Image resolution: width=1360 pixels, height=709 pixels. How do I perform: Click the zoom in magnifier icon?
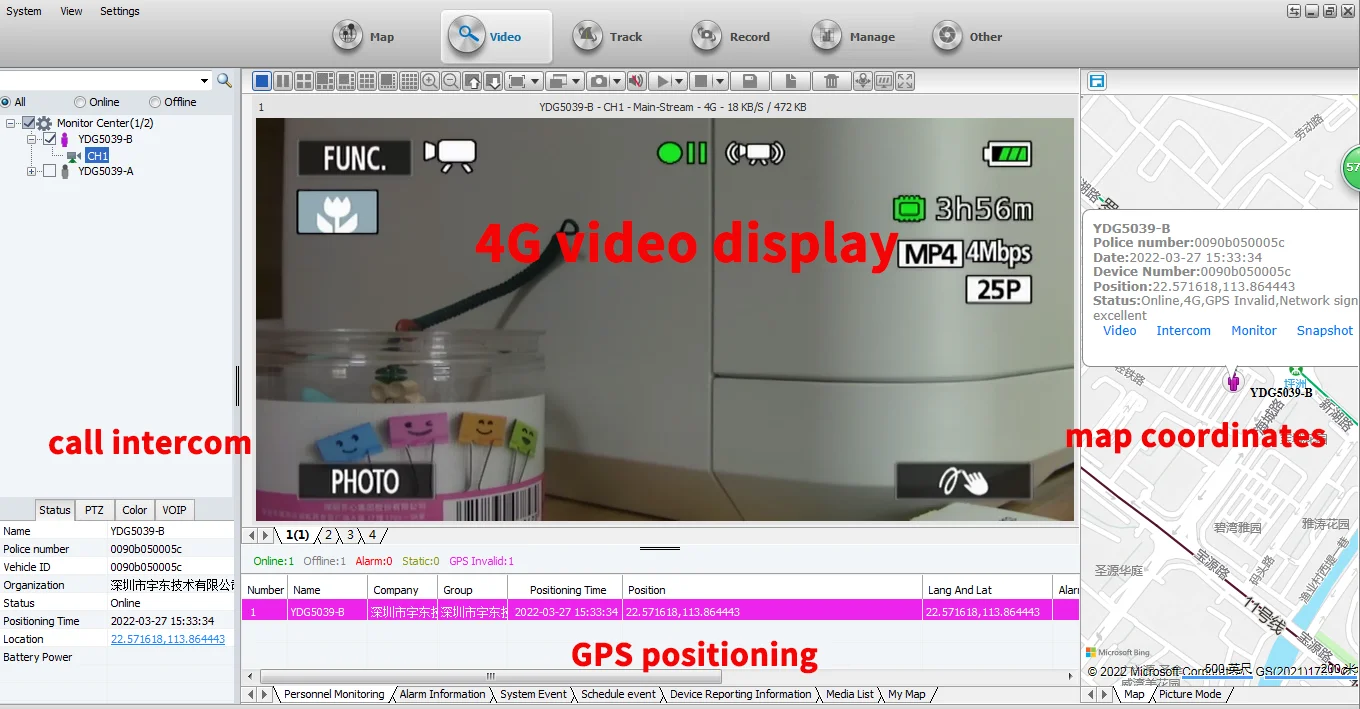click(x=430, y=81)
